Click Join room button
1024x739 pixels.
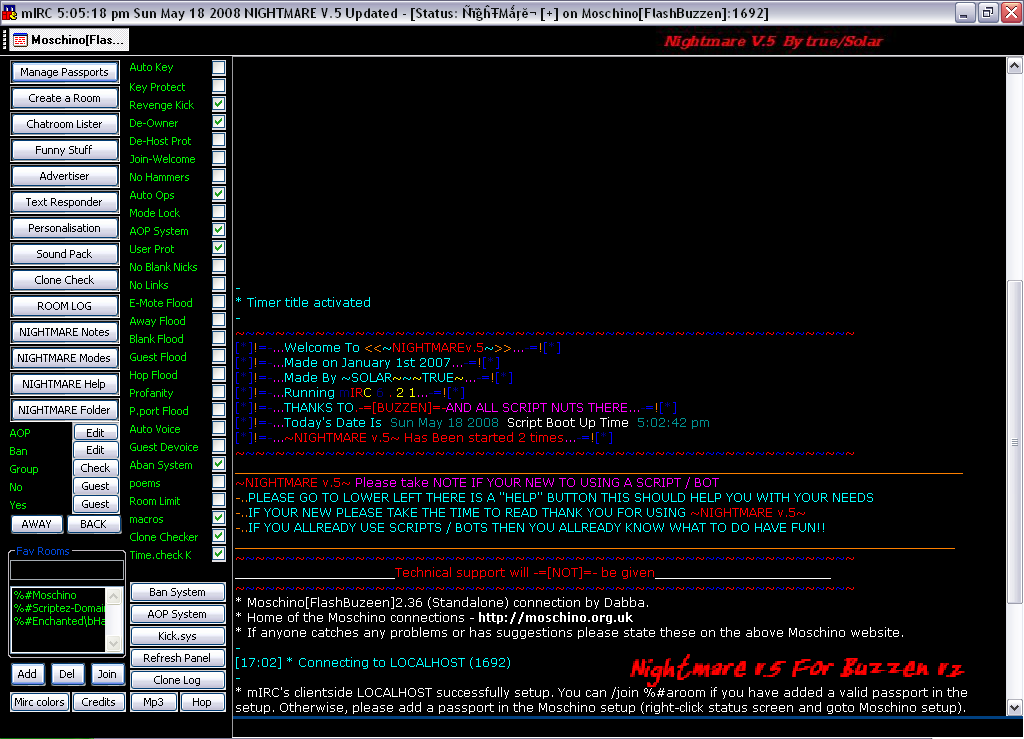[x=107, y=674]
